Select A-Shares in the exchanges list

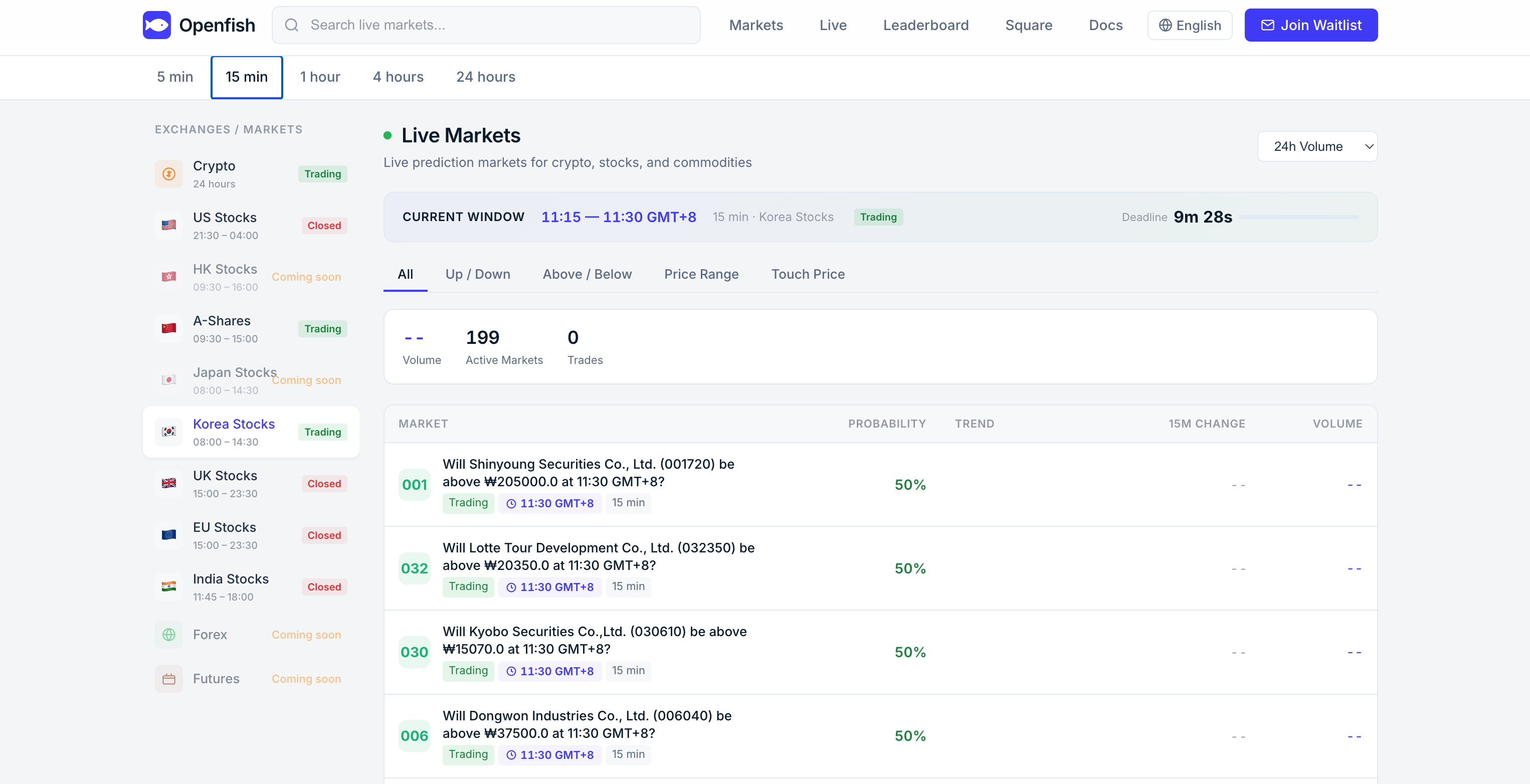coord(251,329)
